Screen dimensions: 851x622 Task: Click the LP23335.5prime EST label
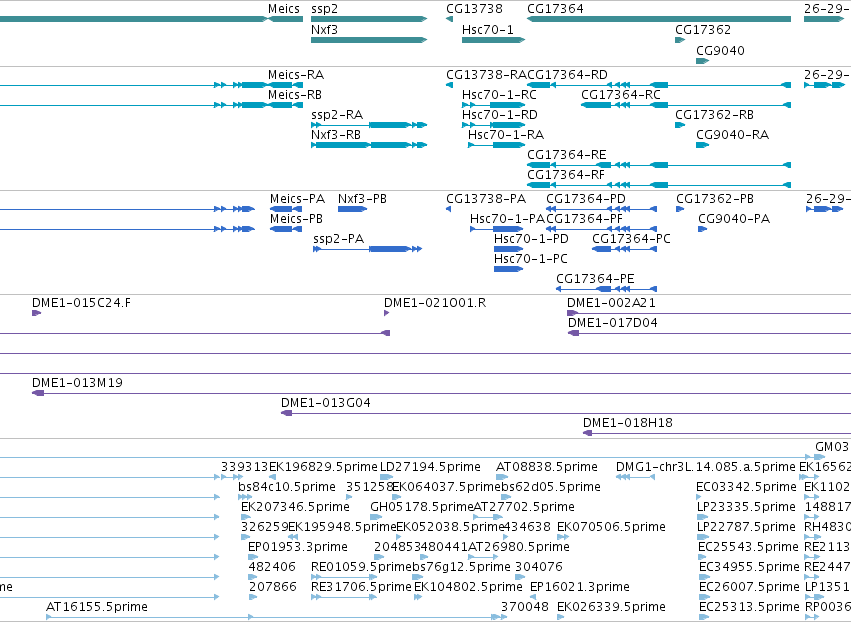pyautogui.click(x=746, y=507)
